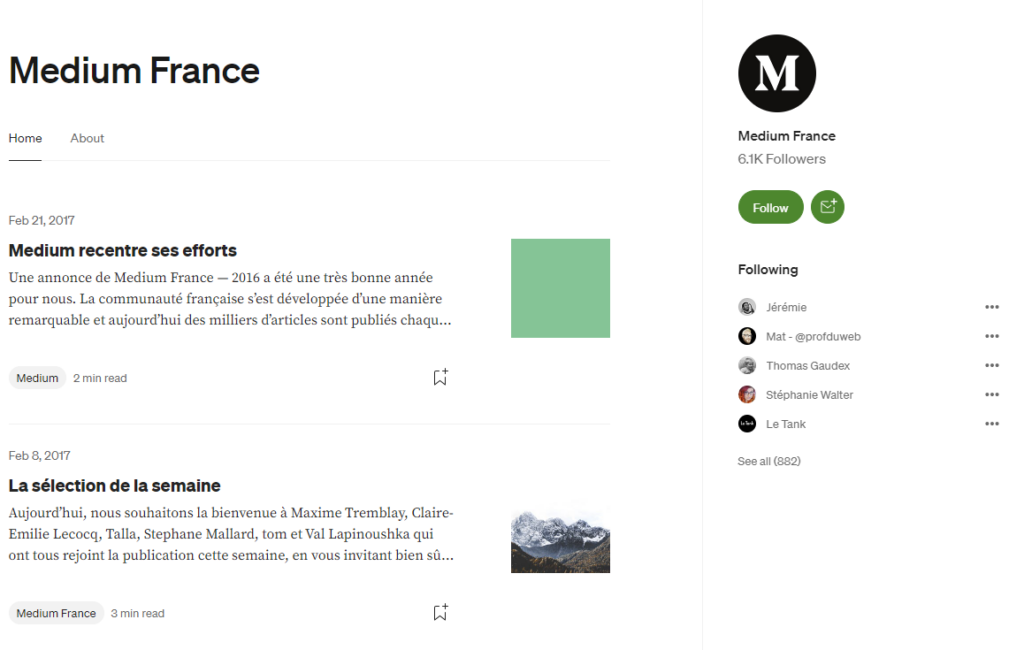1024x650 pixels.
Task: Click the email subscribe icon button
Action: [x=827, y=207]
